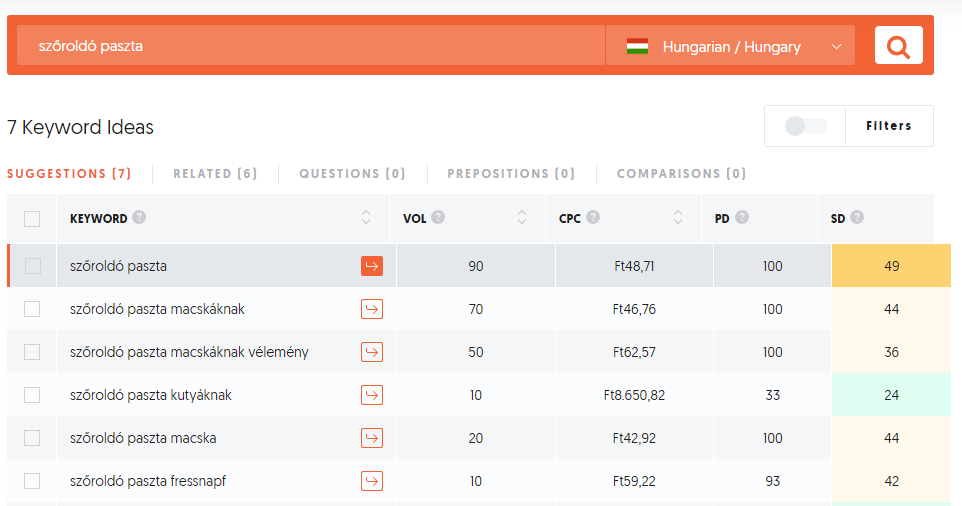Toggle the switch beside Filters
This screenshot has width=962, height=506.
[806, 126]
